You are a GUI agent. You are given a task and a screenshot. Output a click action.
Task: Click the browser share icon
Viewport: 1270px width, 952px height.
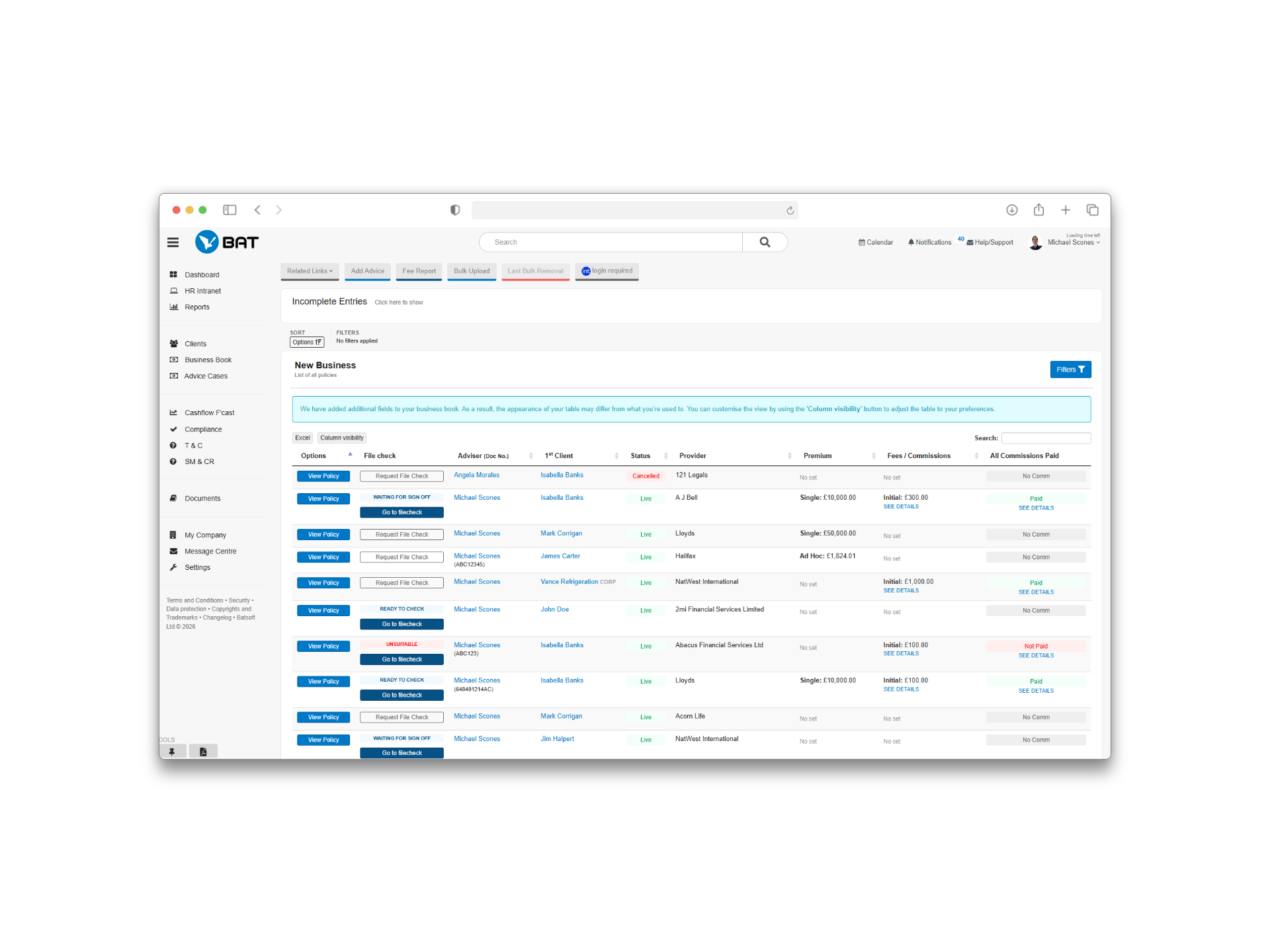click(1038, 210)
